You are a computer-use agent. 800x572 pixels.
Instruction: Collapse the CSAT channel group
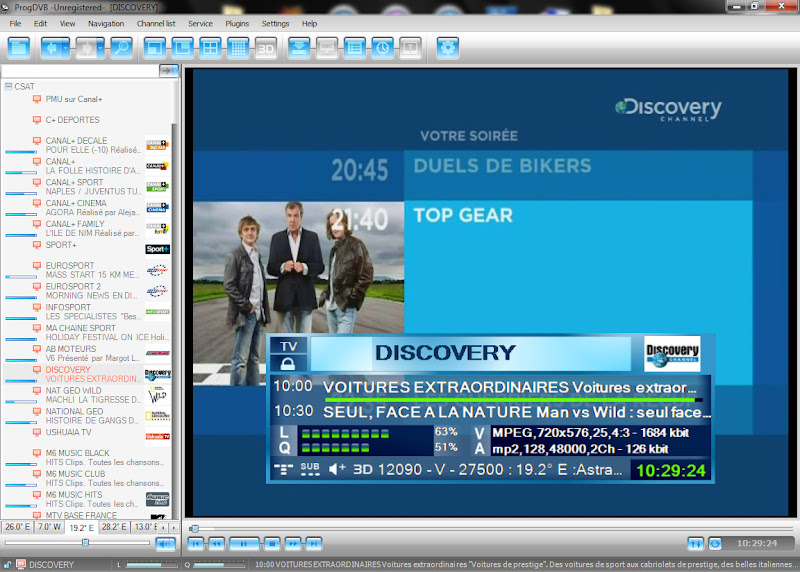tap(8, 86)
